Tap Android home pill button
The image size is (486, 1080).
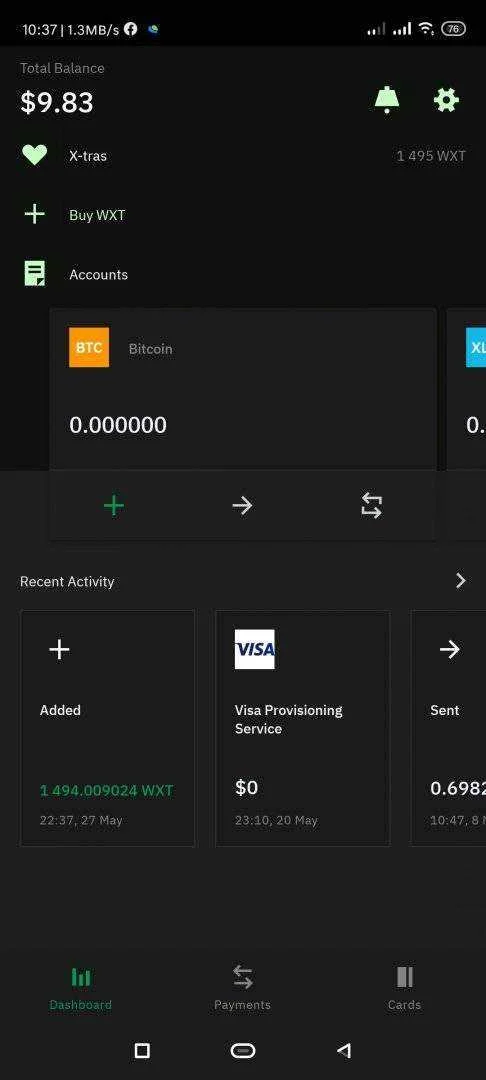pyautogui.click(x=242, y=1050)
